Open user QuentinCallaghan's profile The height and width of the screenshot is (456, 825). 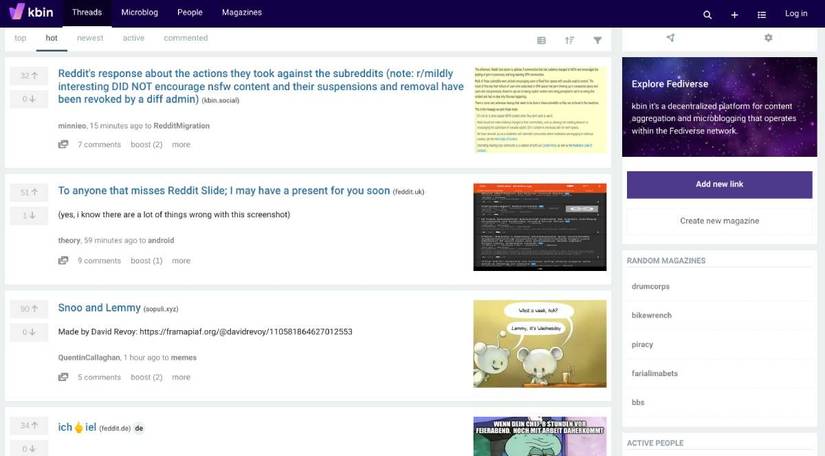[x=89, y=358]
